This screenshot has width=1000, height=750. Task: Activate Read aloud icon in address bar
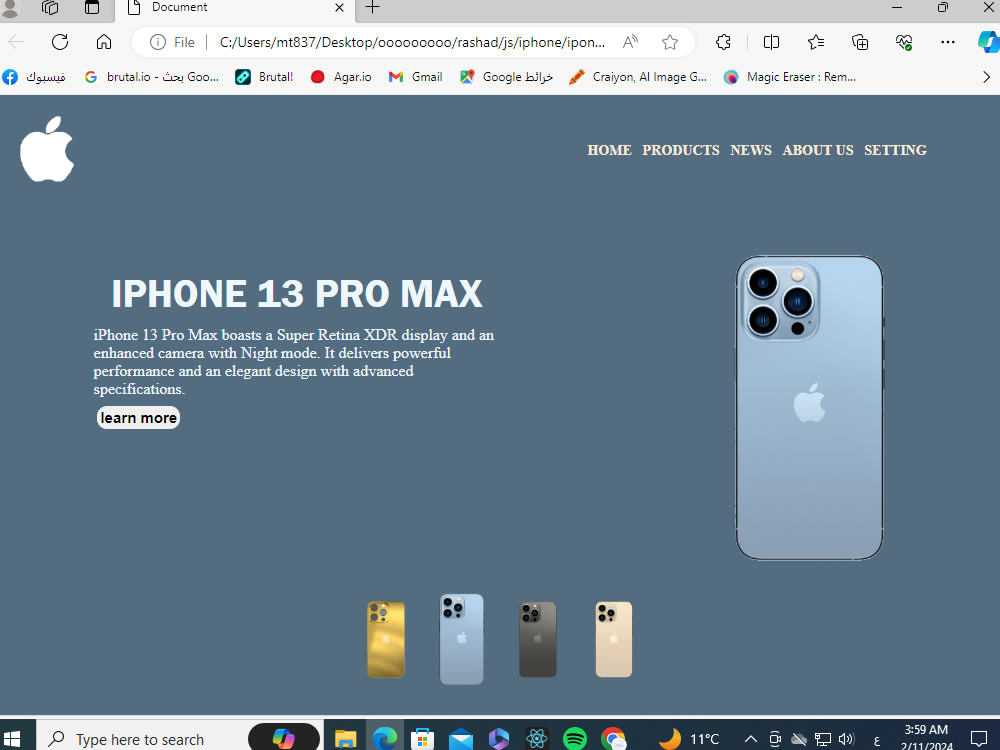tap(630, 42)
